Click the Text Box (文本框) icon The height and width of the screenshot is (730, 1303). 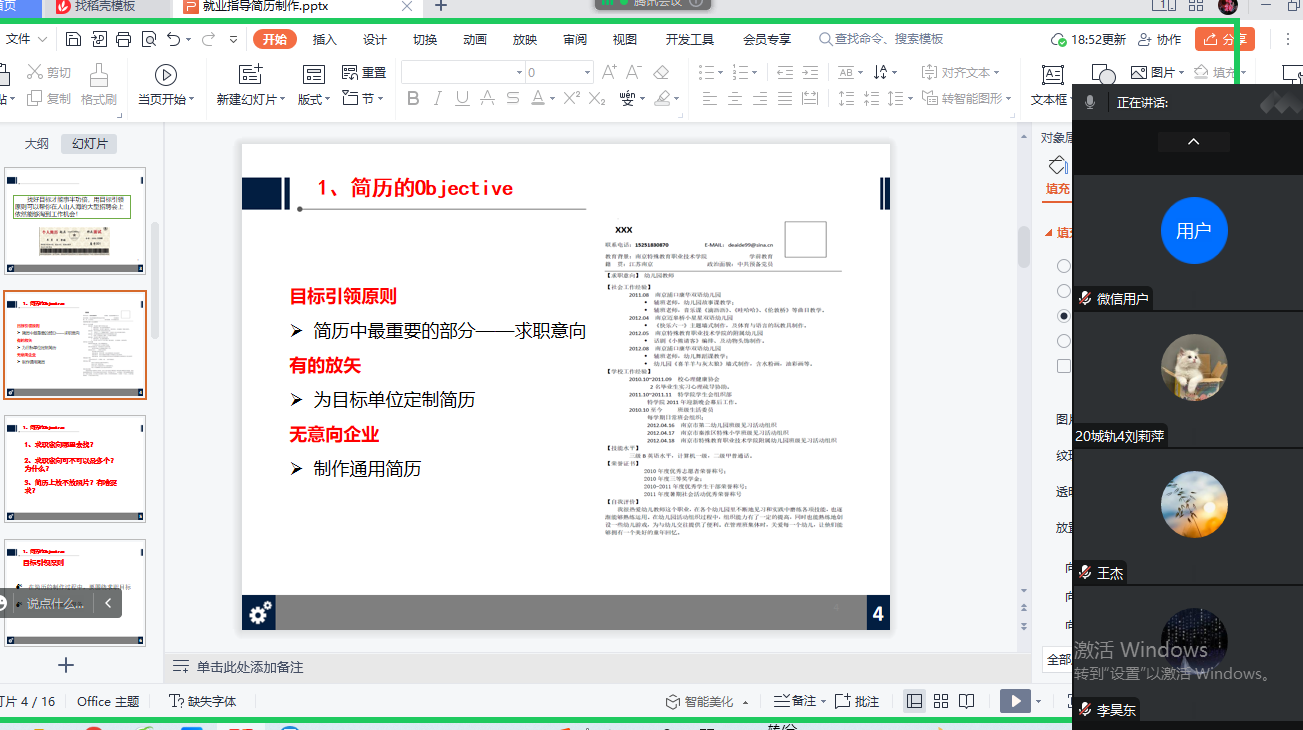click(x=1052, y=75)
